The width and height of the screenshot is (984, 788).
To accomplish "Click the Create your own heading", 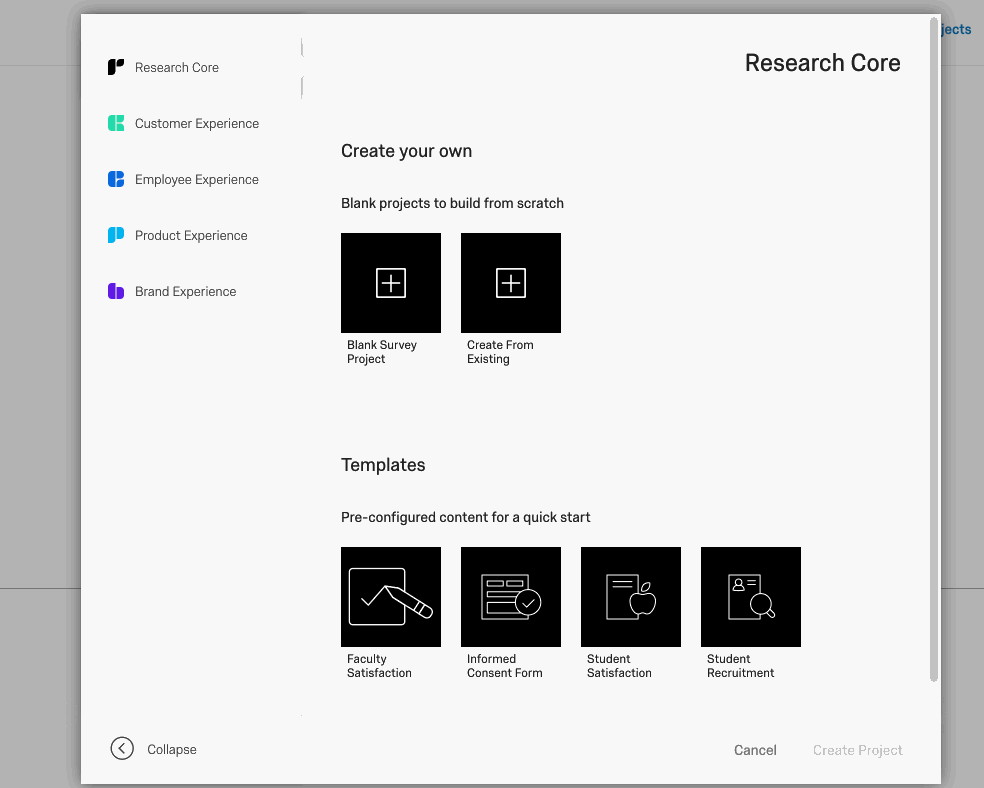I will click(x=406, y=151).
